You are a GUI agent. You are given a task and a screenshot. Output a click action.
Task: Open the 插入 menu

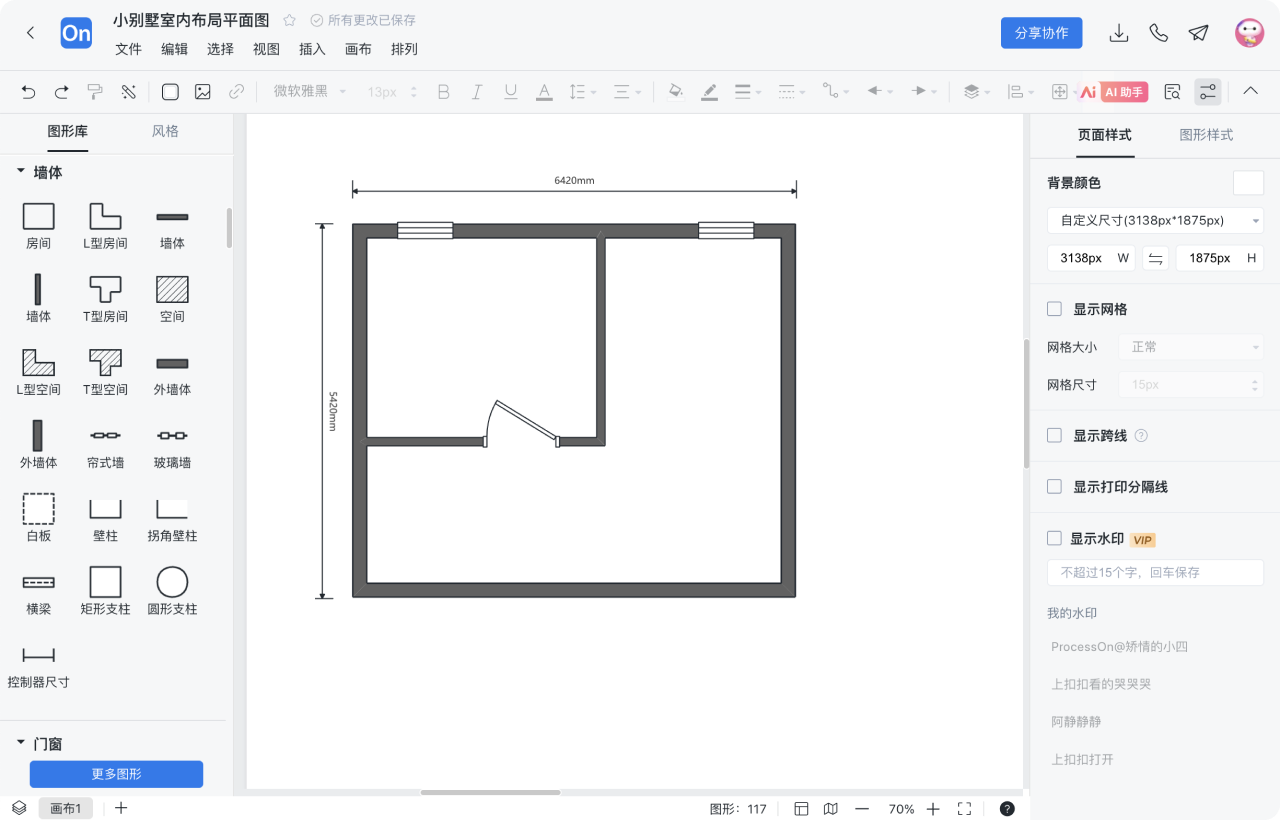[x=312, y=49]
